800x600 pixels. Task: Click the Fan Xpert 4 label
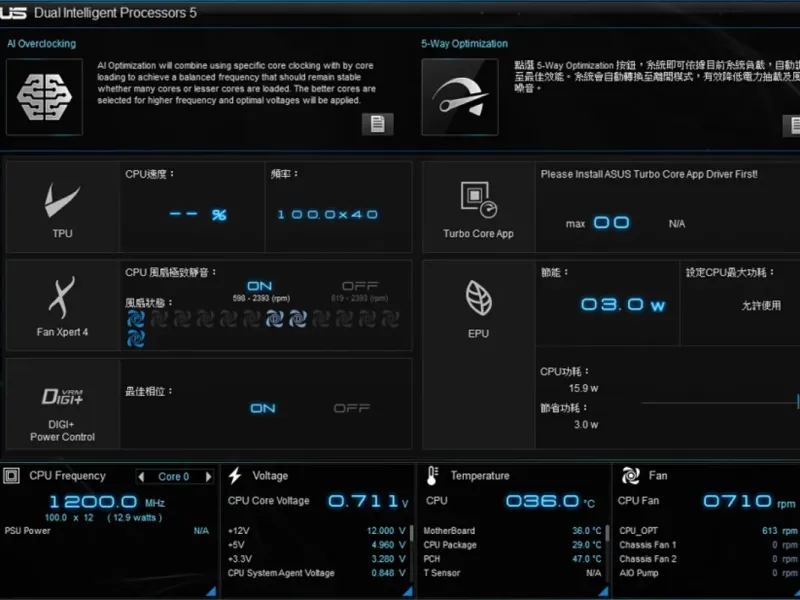(62, 332)
